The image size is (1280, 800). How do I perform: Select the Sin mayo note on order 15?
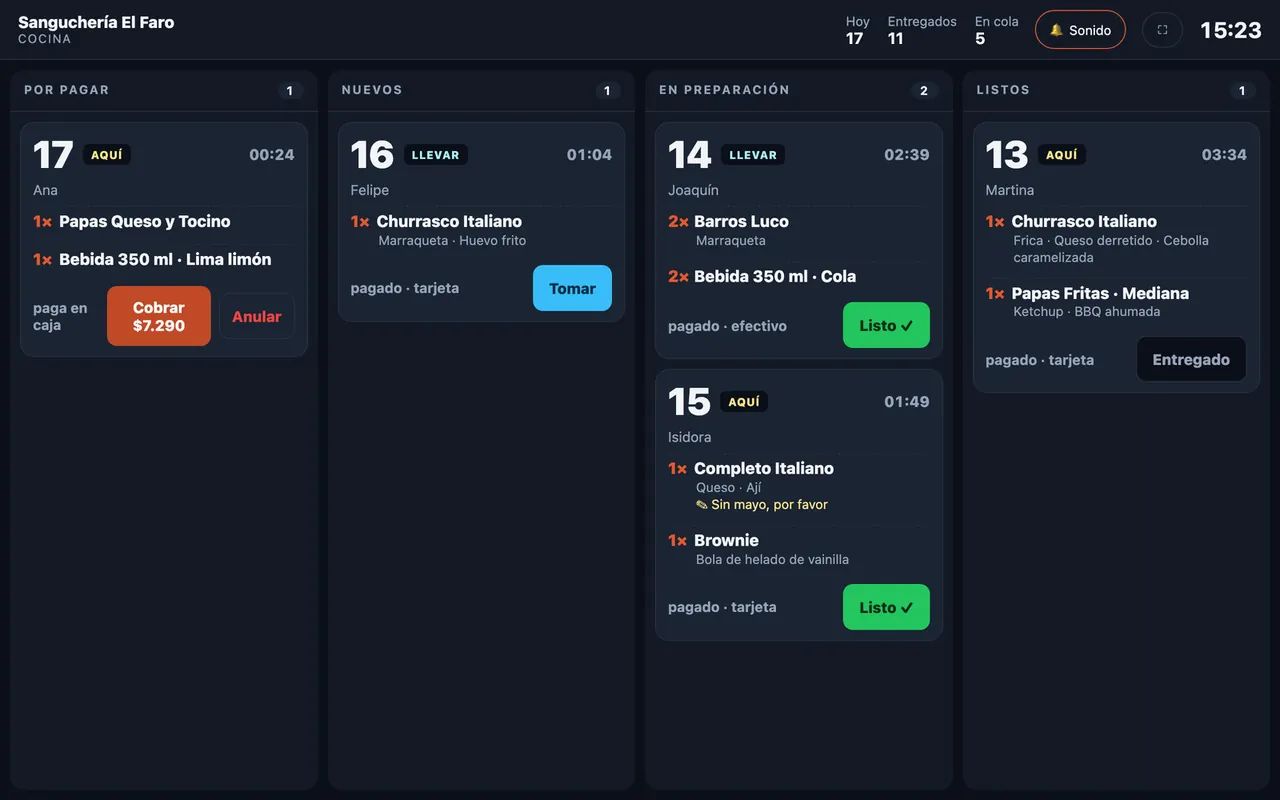762,505
